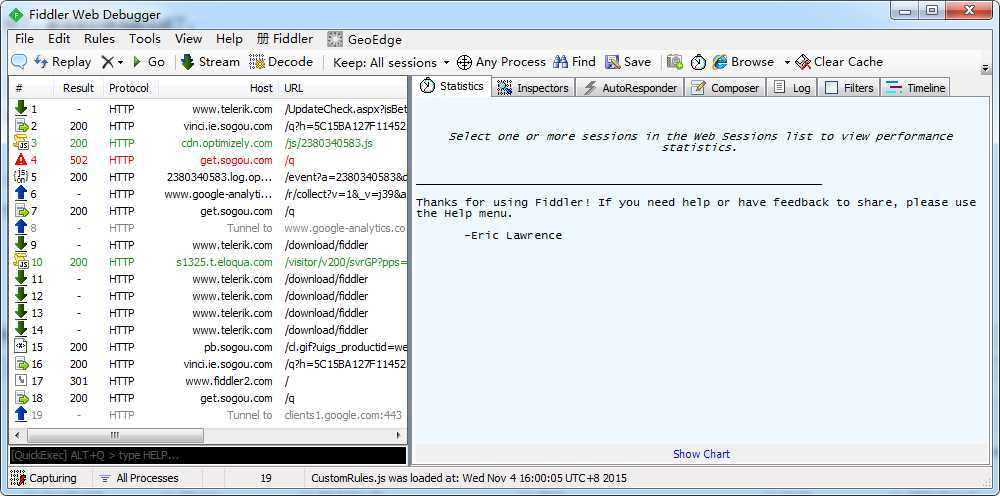Click the Save toolbar button
1000x496 pixels.
pos(628,62)
